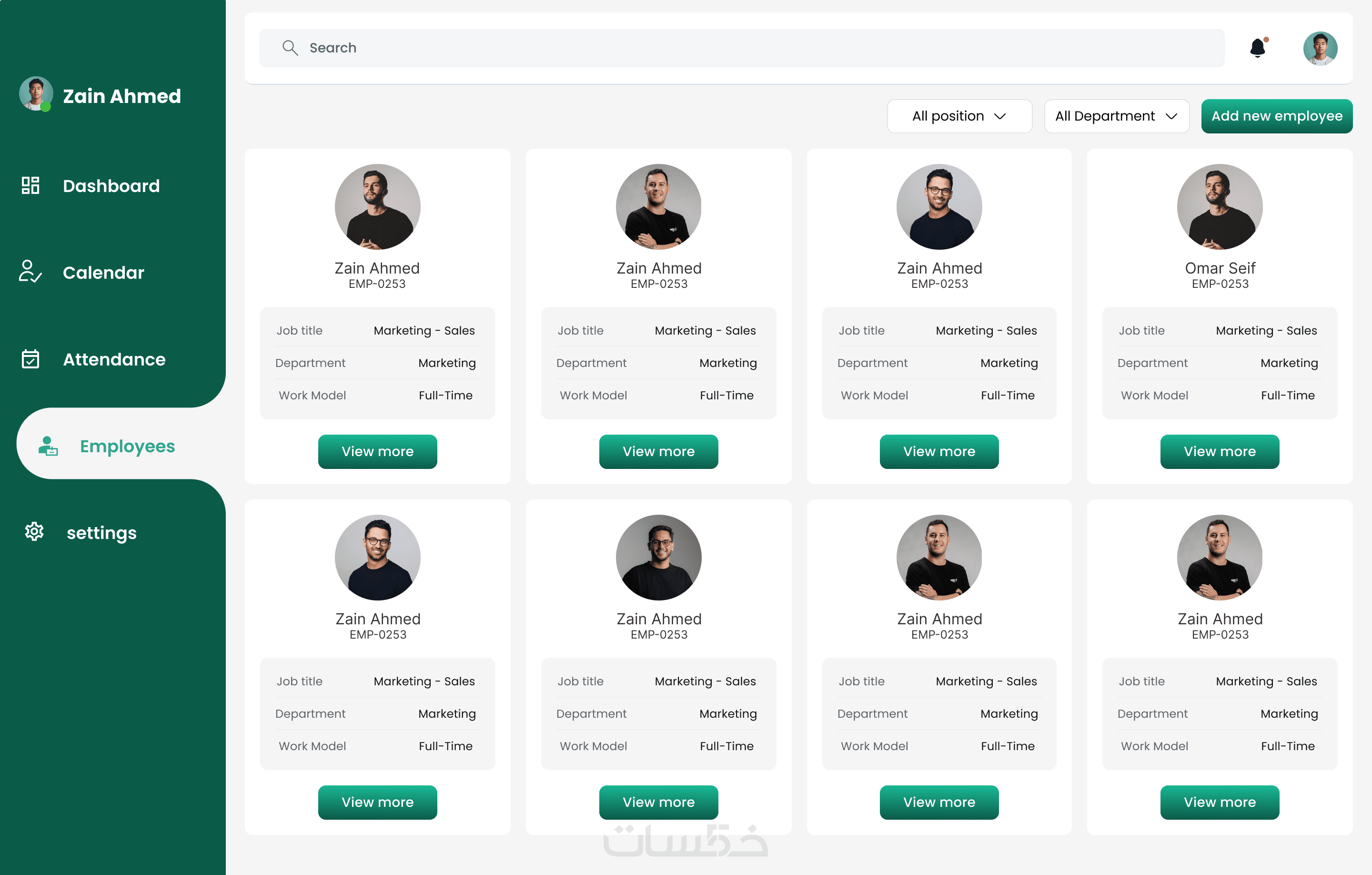Click the settings gear icon
The width and height of the screenshot is (1372, 875).
coord(34,532)
